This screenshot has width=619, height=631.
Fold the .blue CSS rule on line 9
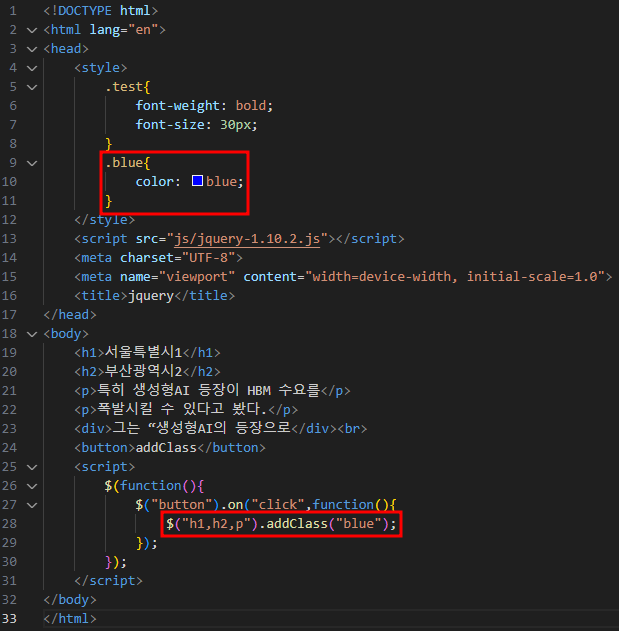[32, 163]
